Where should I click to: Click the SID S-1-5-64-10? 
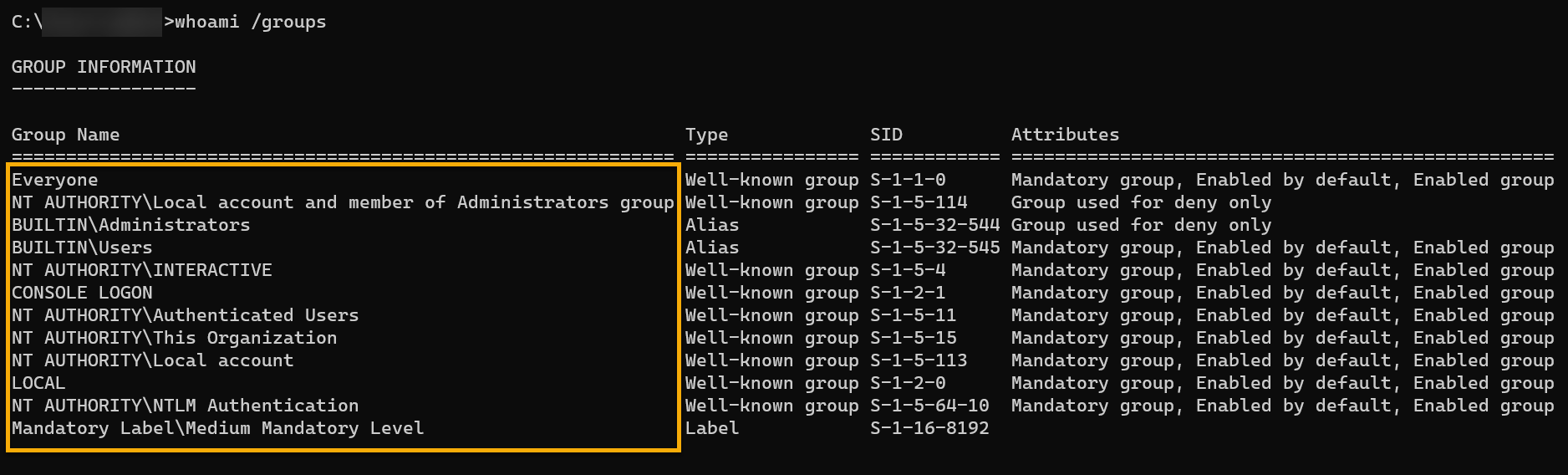click(x=929, y=406)
